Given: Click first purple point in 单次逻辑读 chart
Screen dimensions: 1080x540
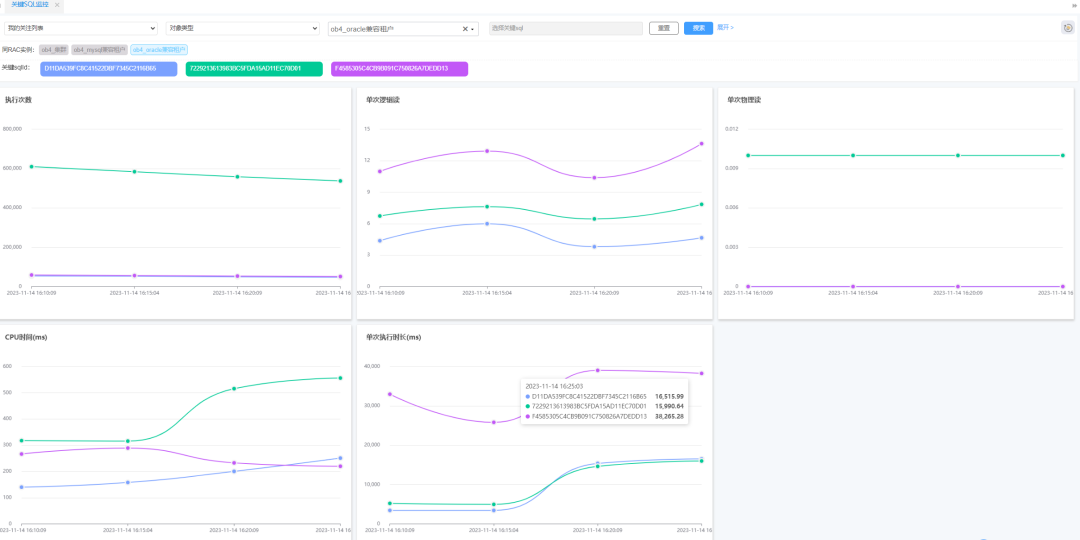Looking at the screenshot, I should (380, 172).
